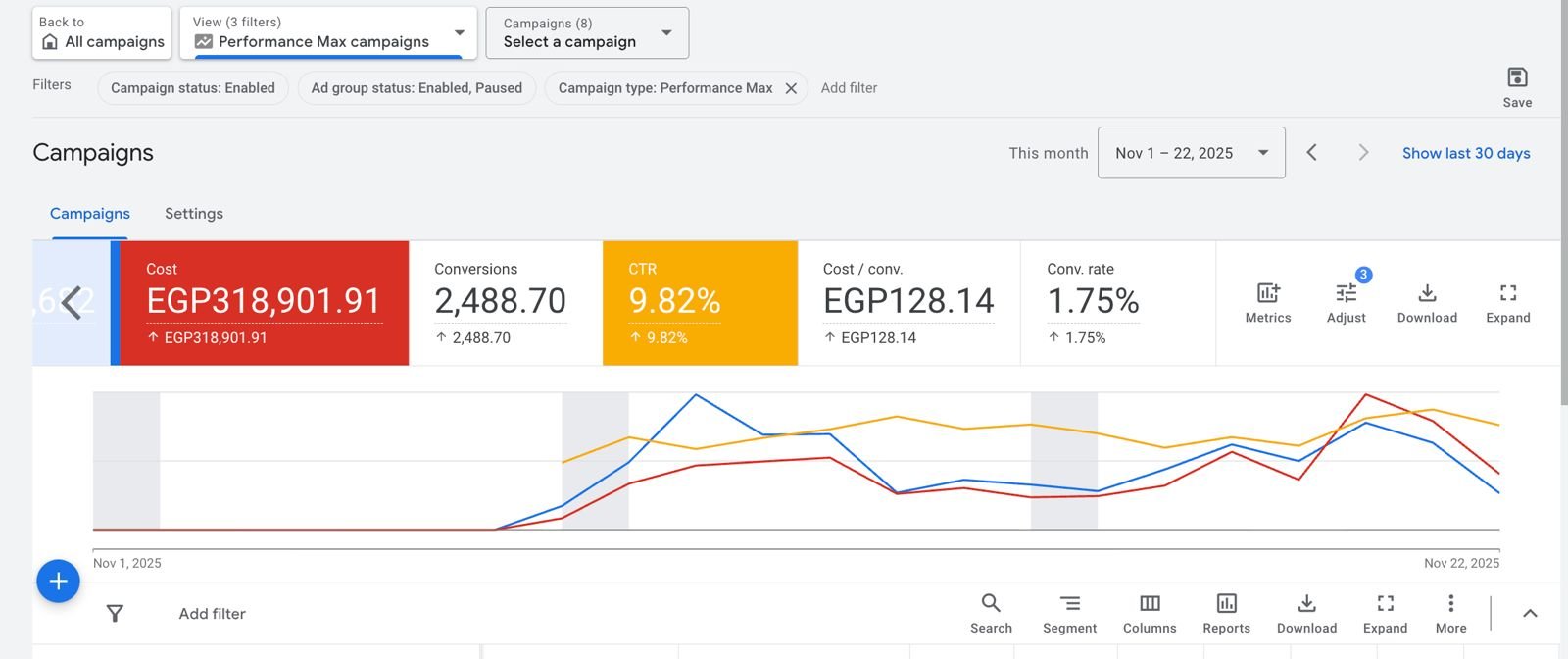Screen dimensions: 1568x659
Task: Click the Save view icon
Action: coord(1517,78)
